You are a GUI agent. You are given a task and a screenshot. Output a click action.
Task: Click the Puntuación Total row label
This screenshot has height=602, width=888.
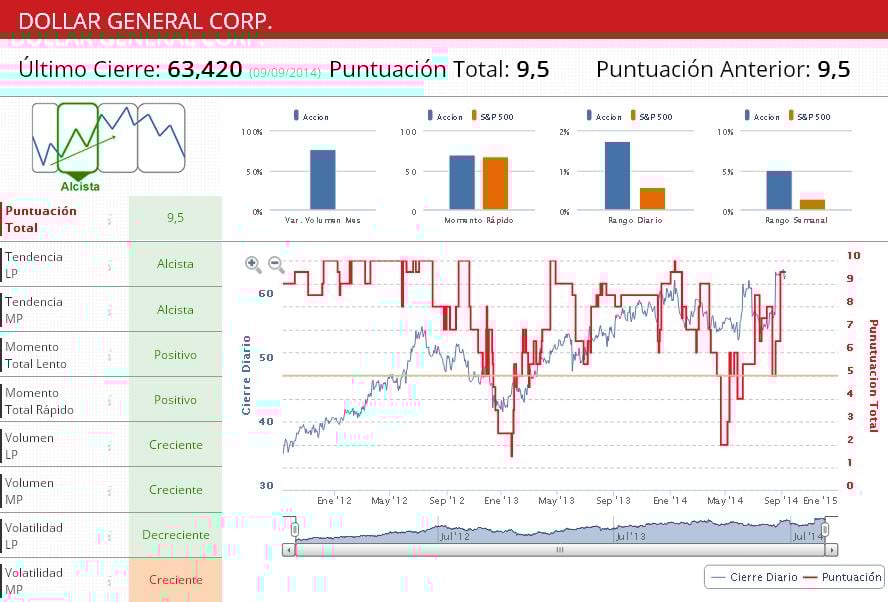coord(41,219)
